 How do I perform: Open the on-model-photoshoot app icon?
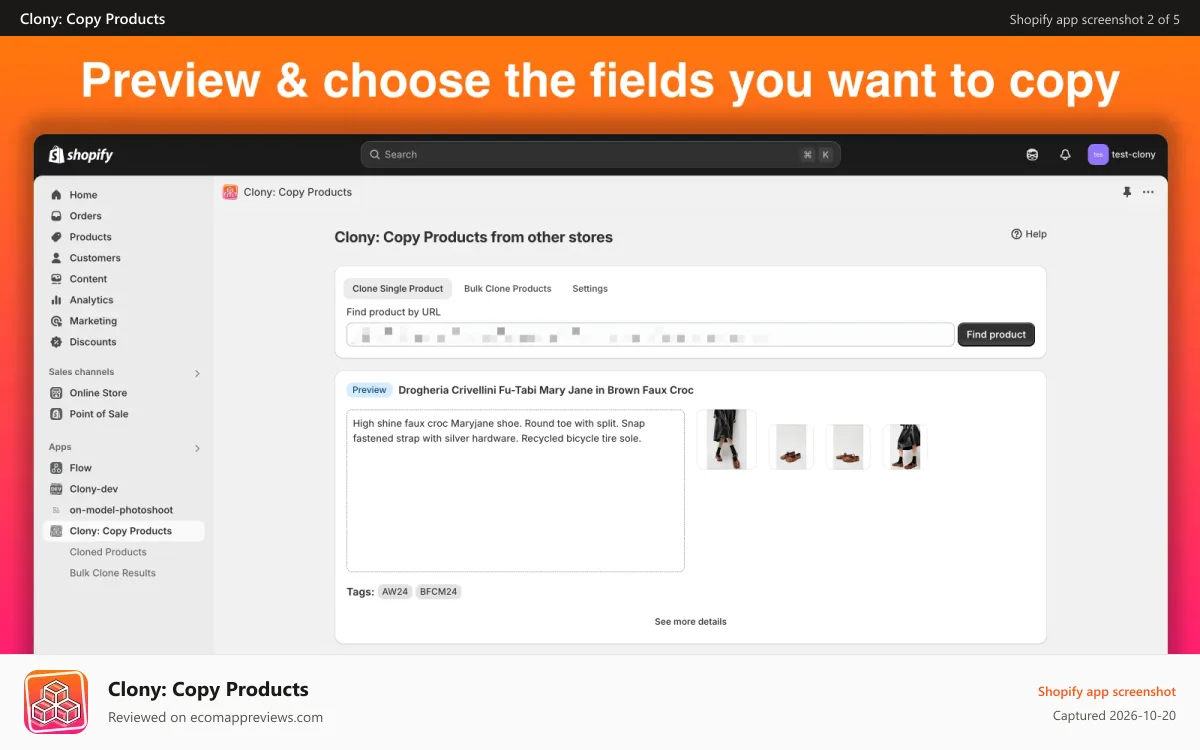[57, 510]
